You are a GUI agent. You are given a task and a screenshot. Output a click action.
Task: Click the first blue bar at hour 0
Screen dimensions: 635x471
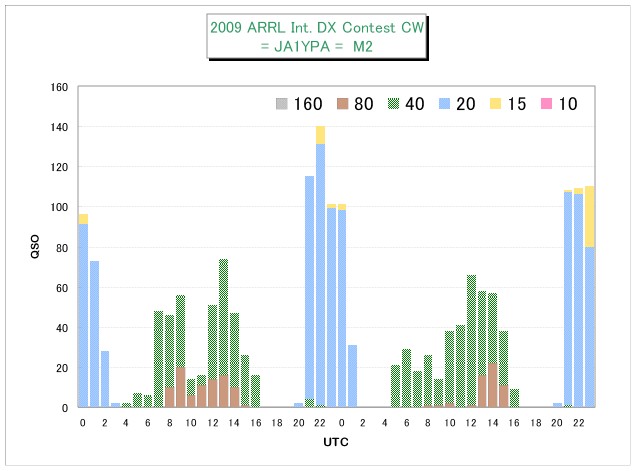(x=83, y=315)
